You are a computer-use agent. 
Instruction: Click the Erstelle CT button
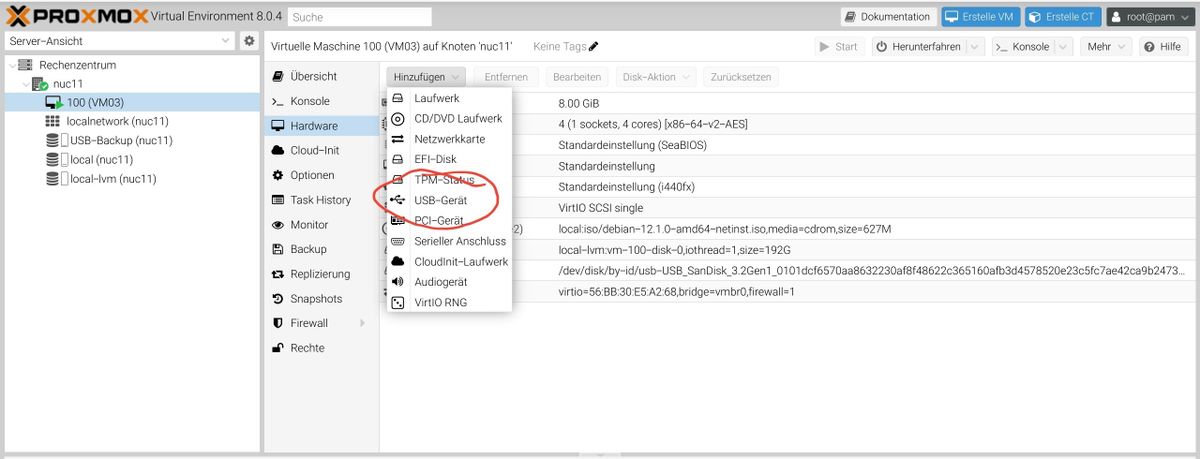pos(1062,17)
